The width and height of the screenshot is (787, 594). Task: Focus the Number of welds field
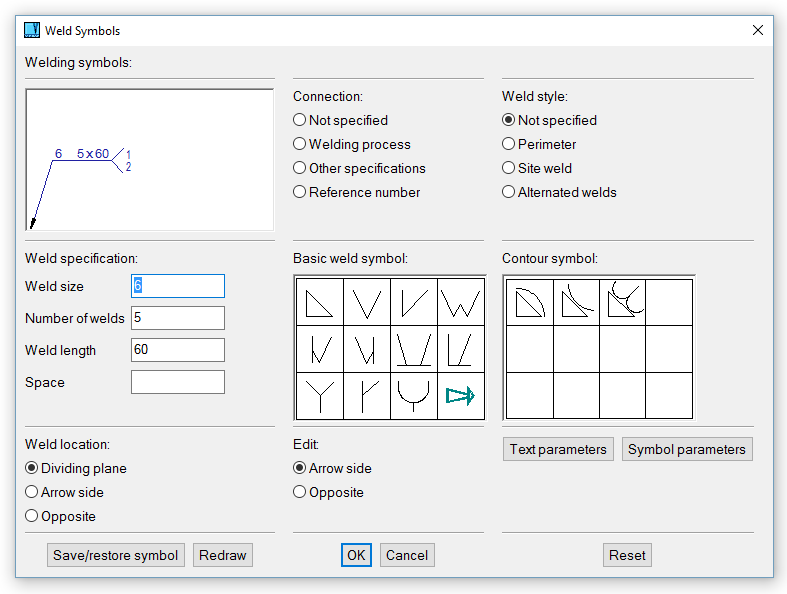(x=178, y=318)
